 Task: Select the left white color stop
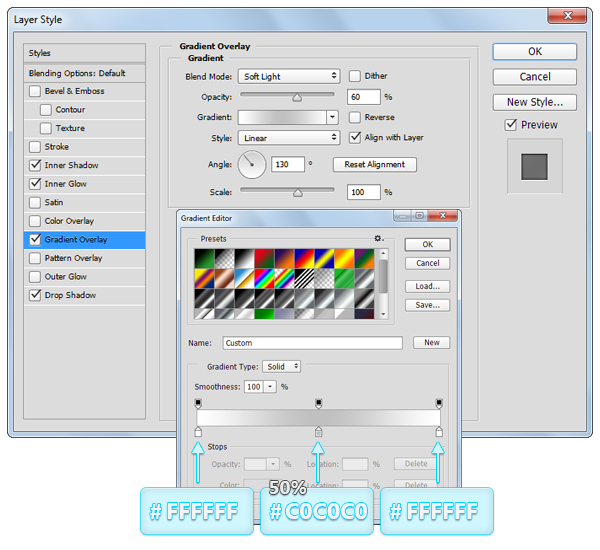pyautogui.click(x=198, y=431)
